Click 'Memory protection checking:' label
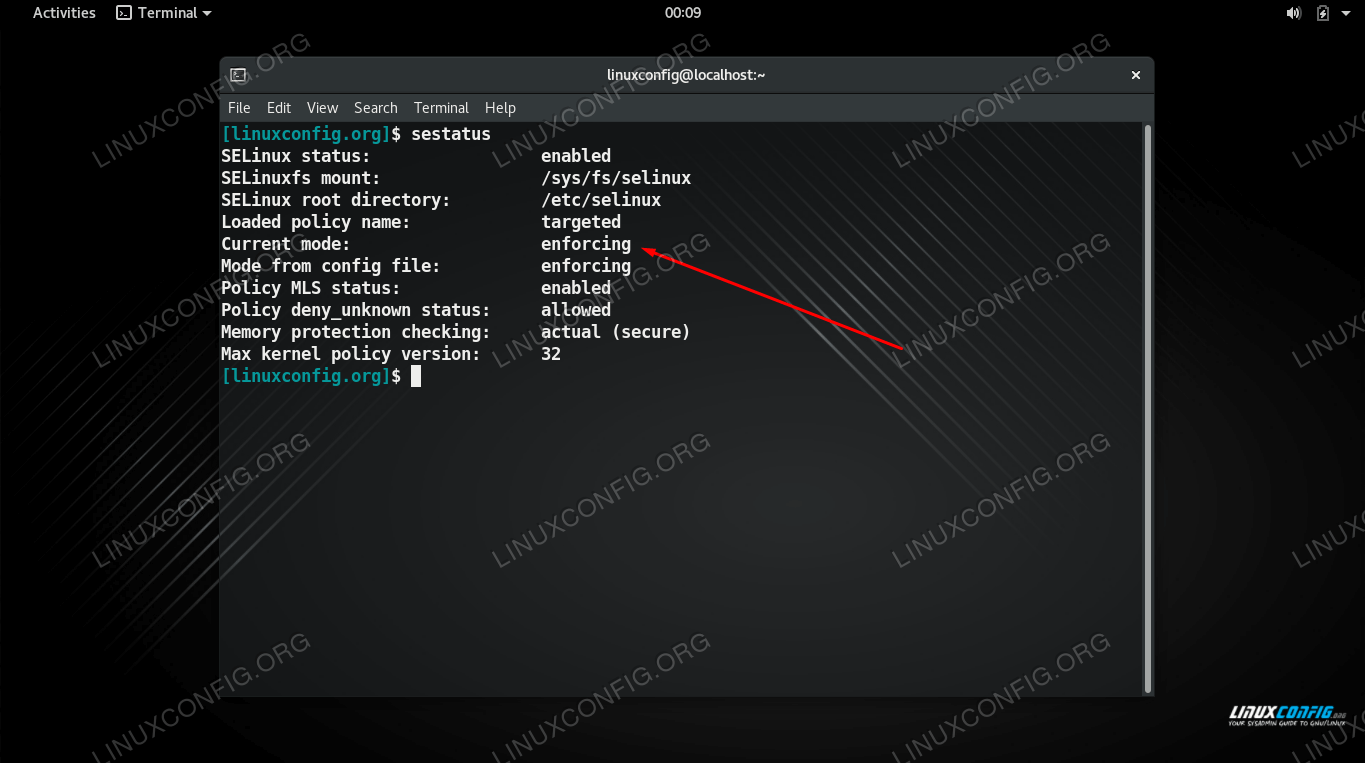 pyautogui.click(x=356, y=332)
